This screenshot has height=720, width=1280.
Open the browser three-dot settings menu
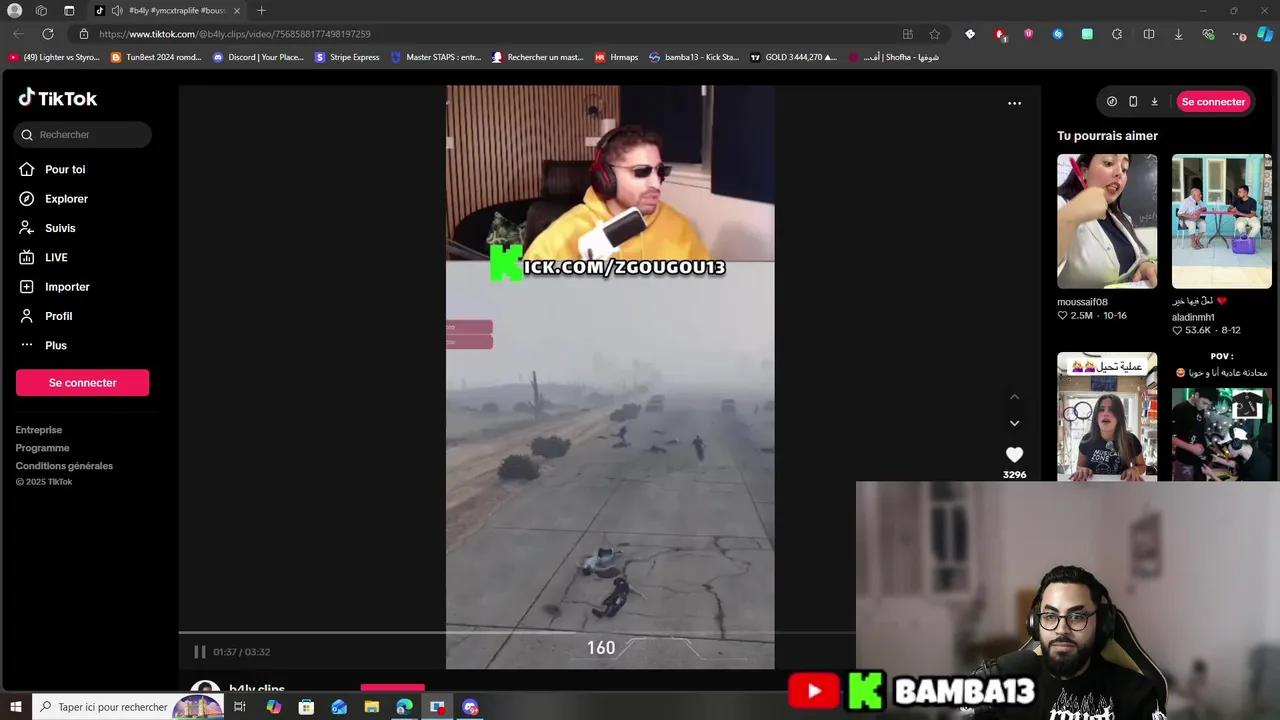click(x=1240, y=34)
